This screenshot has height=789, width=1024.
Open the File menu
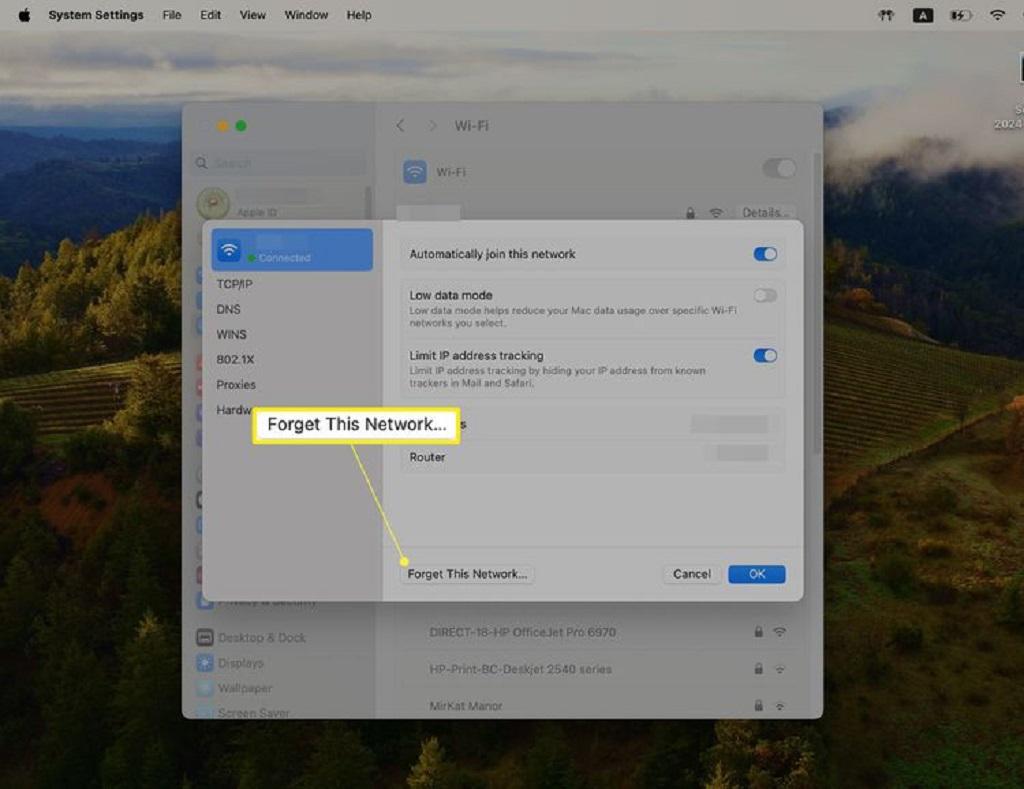(172, 14)
